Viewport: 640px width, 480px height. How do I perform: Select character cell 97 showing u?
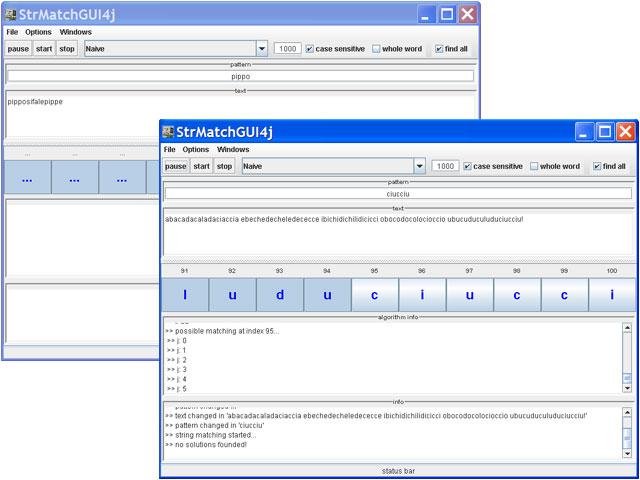point(470,295)
